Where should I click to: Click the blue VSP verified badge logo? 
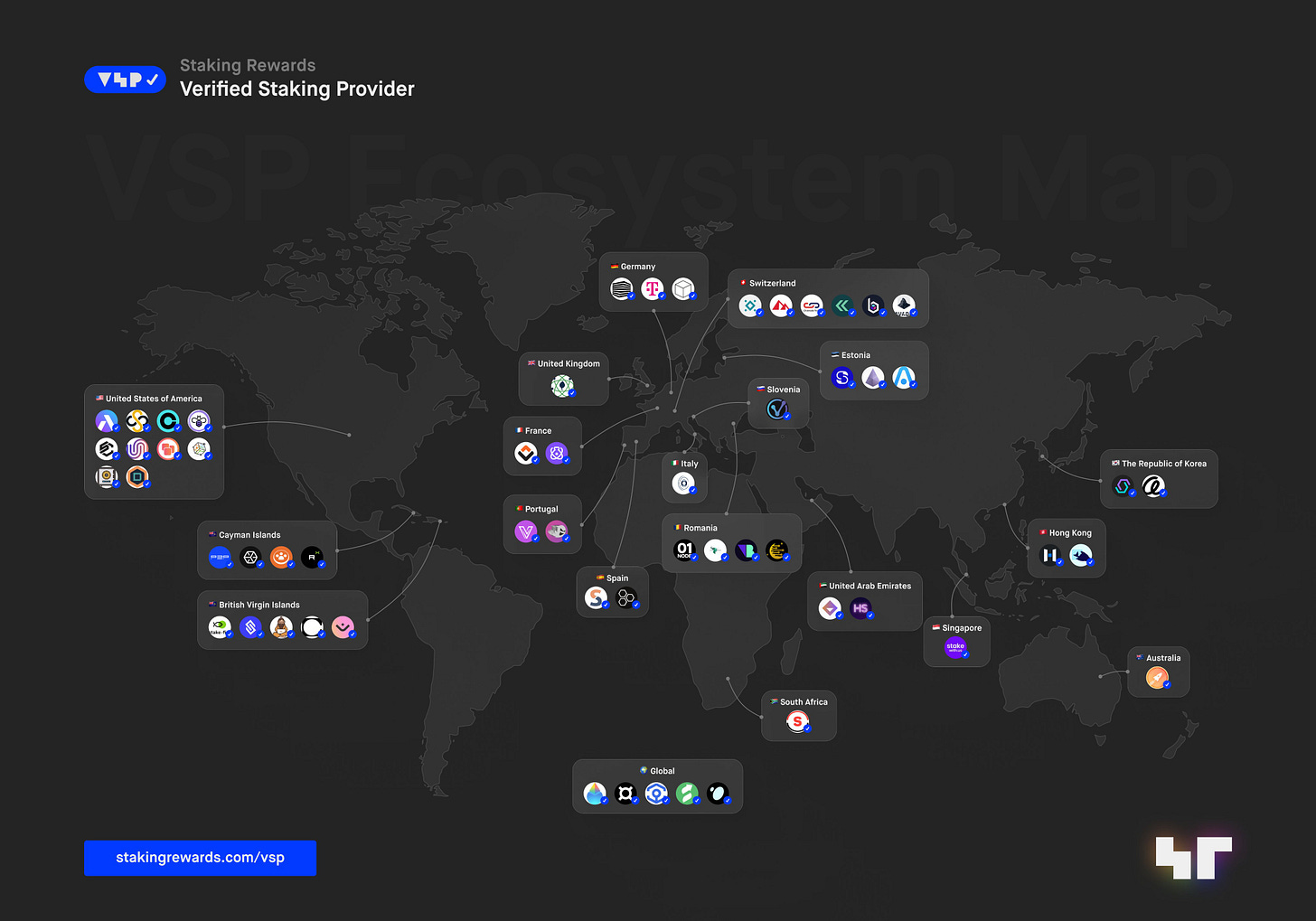click(125, 80)
